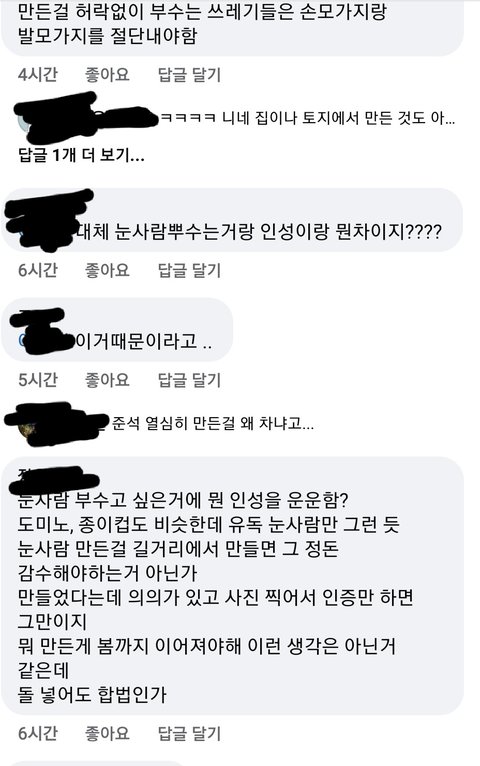The height and width of the screenshot is (766, 480).
Task: Select the avatar next to the 준석 열심히 reply
Action: pos(25,427)
